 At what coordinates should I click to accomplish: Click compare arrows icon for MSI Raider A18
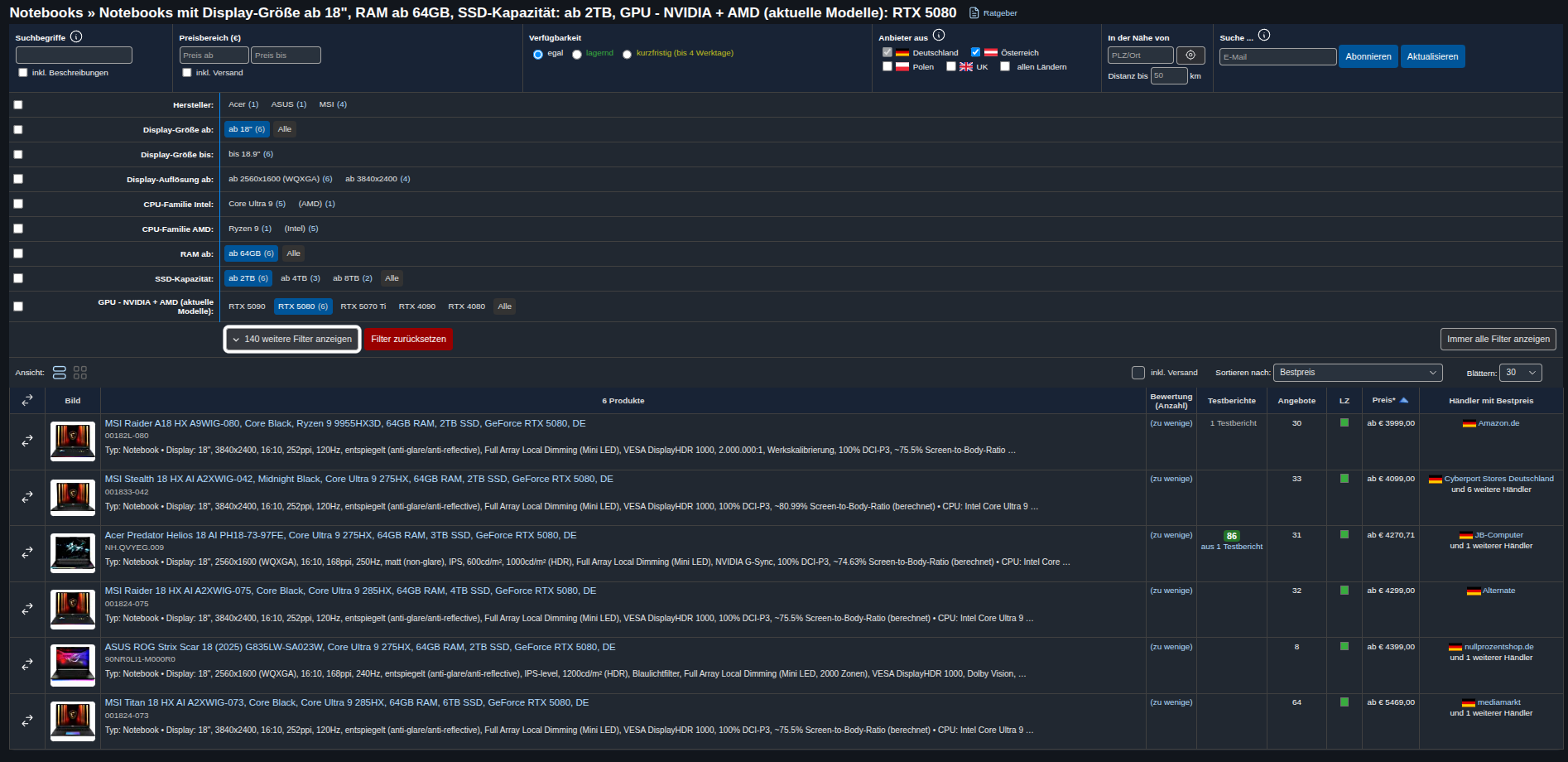27,441
